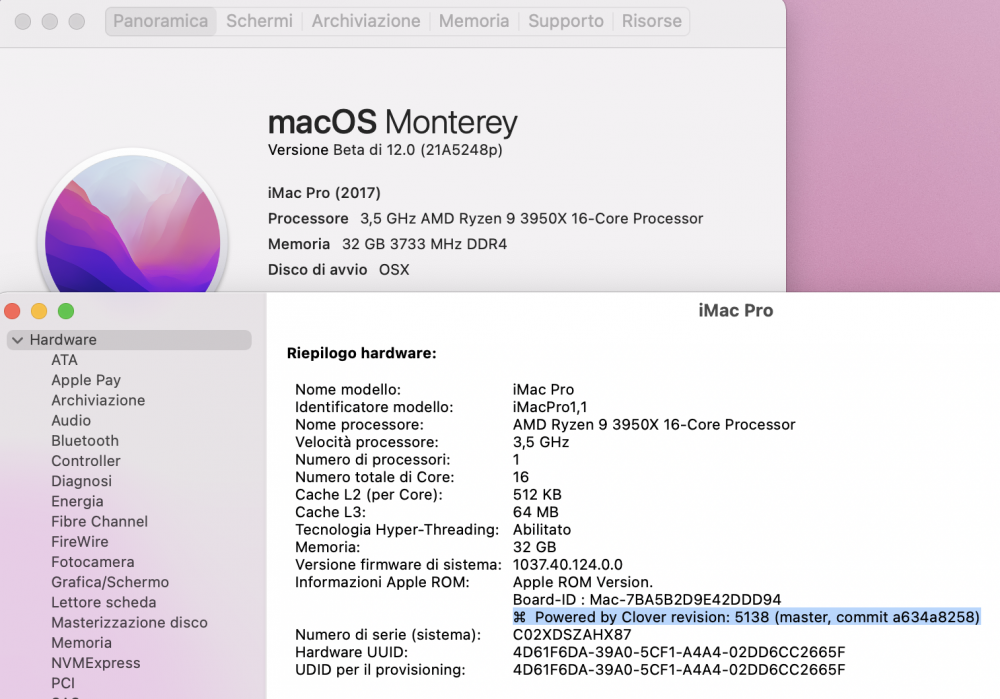
Task: Click the Processore line in About This Mac
Action: coord(485,219)
